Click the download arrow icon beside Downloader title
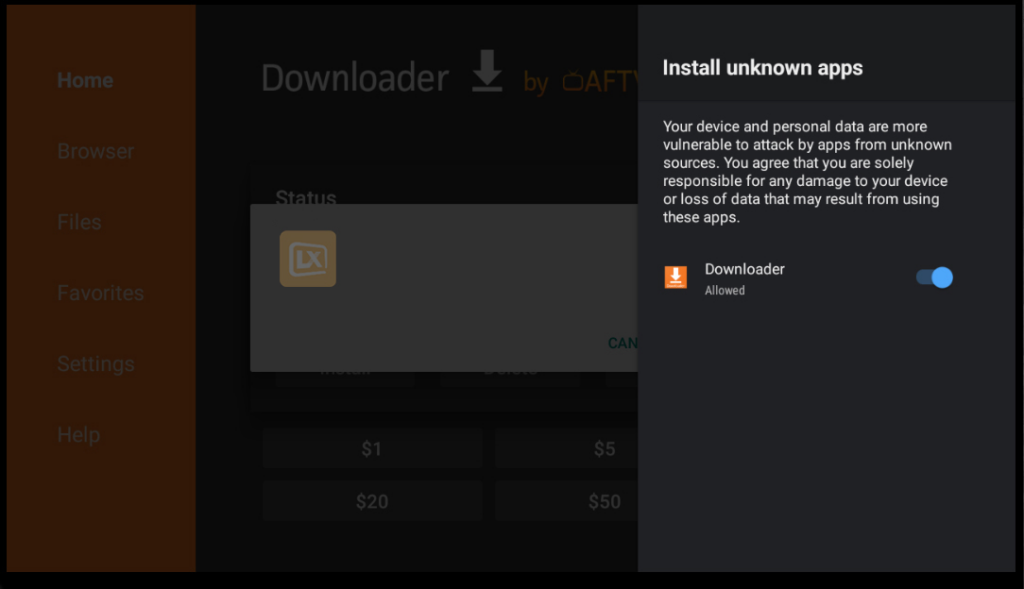This screenshot has width=1024, height=589. (x=487, y=73)
